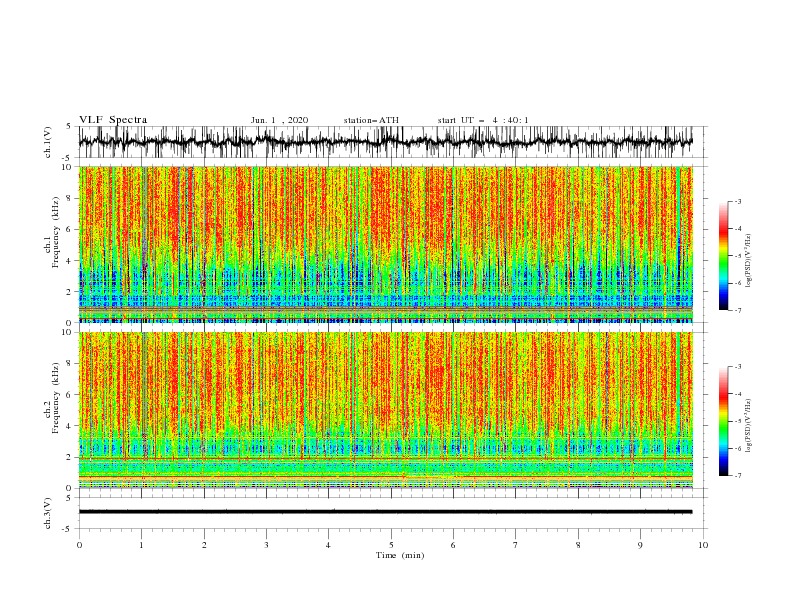Click ch.2 frequency tick label "6"
This screenshot has width=792, height=612.
[x=70, y=395]
